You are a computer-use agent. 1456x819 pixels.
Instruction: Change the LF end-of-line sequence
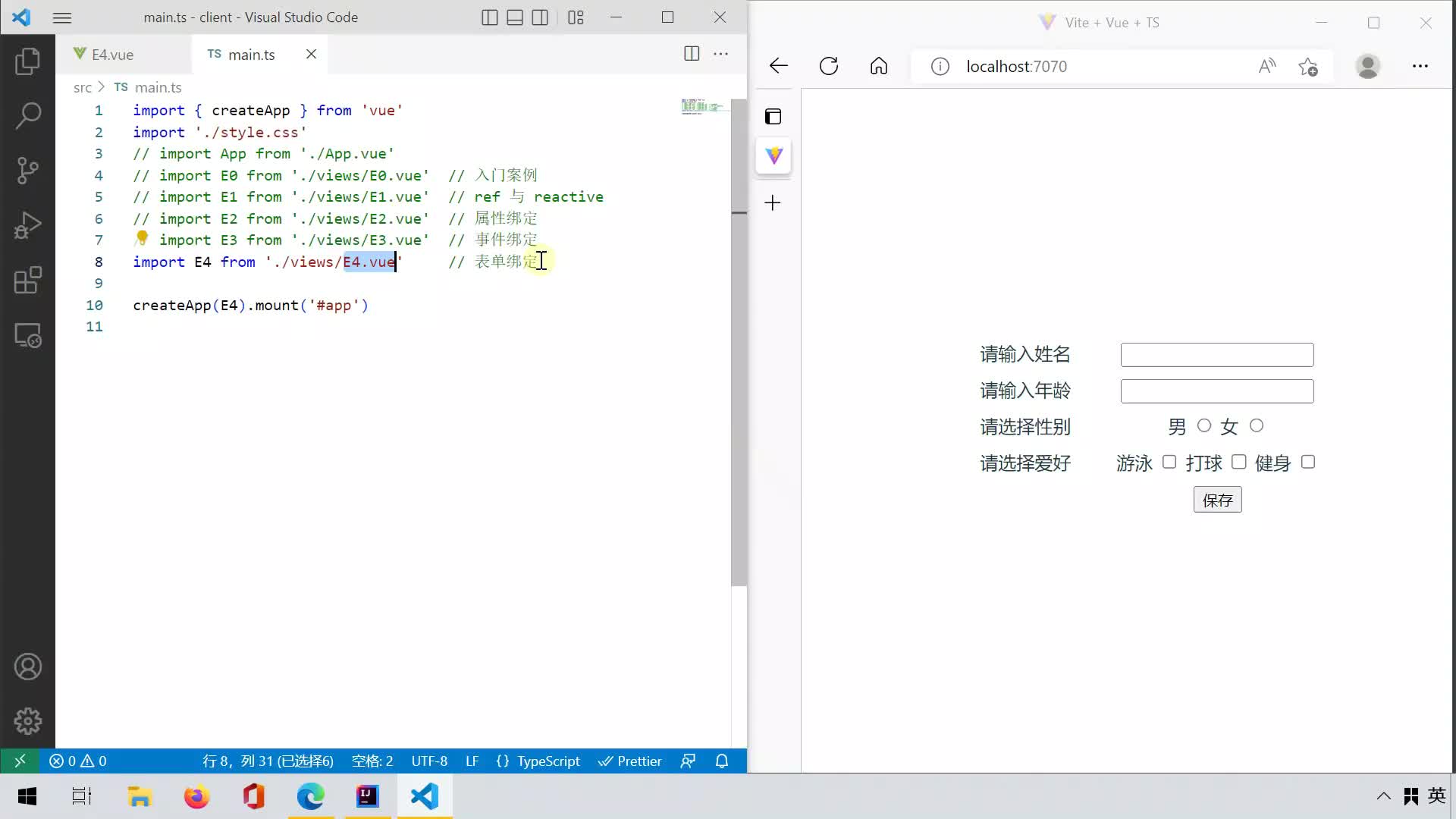472,761
